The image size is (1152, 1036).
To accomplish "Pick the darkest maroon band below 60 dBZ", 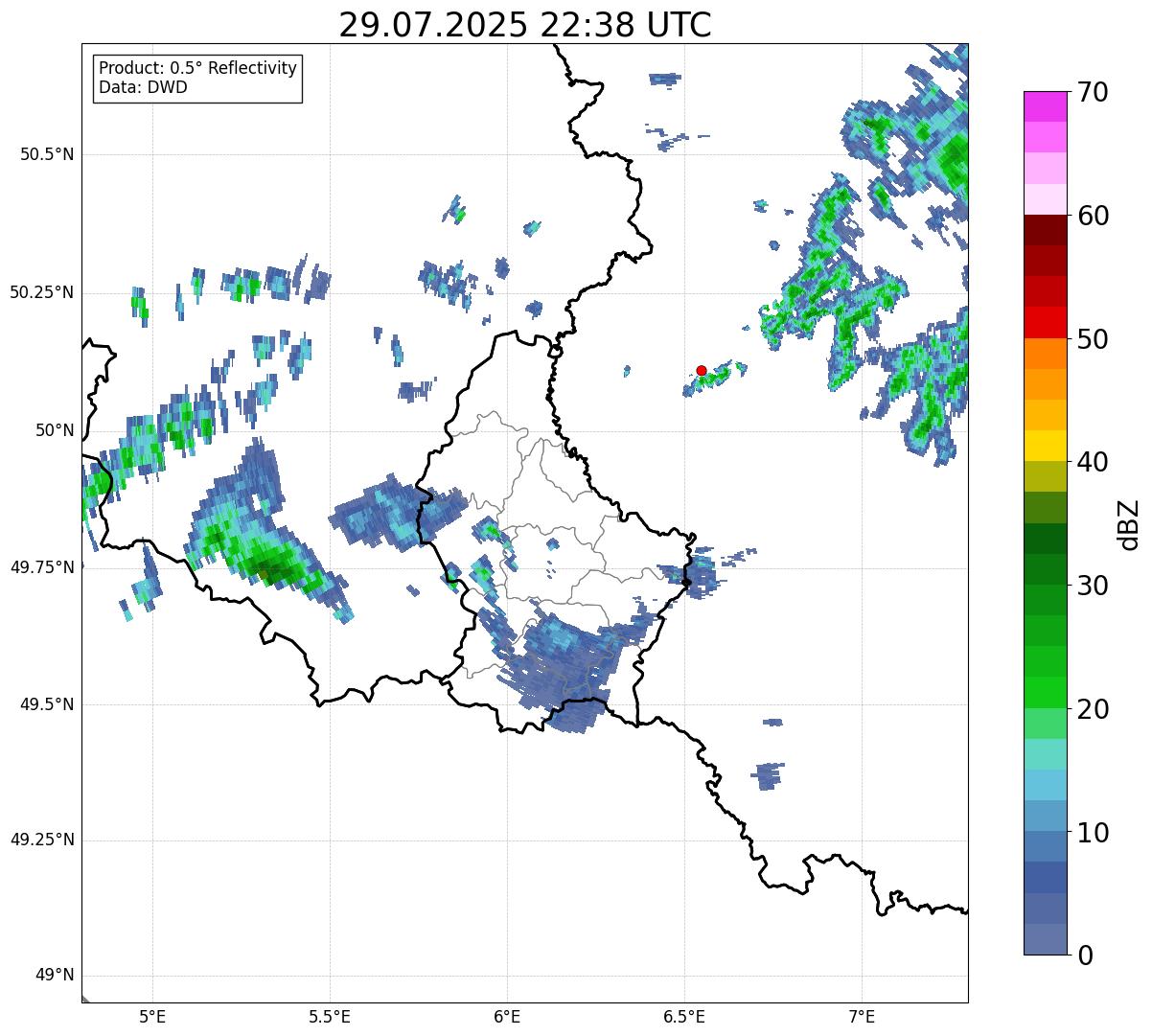I will [1045, 230].
